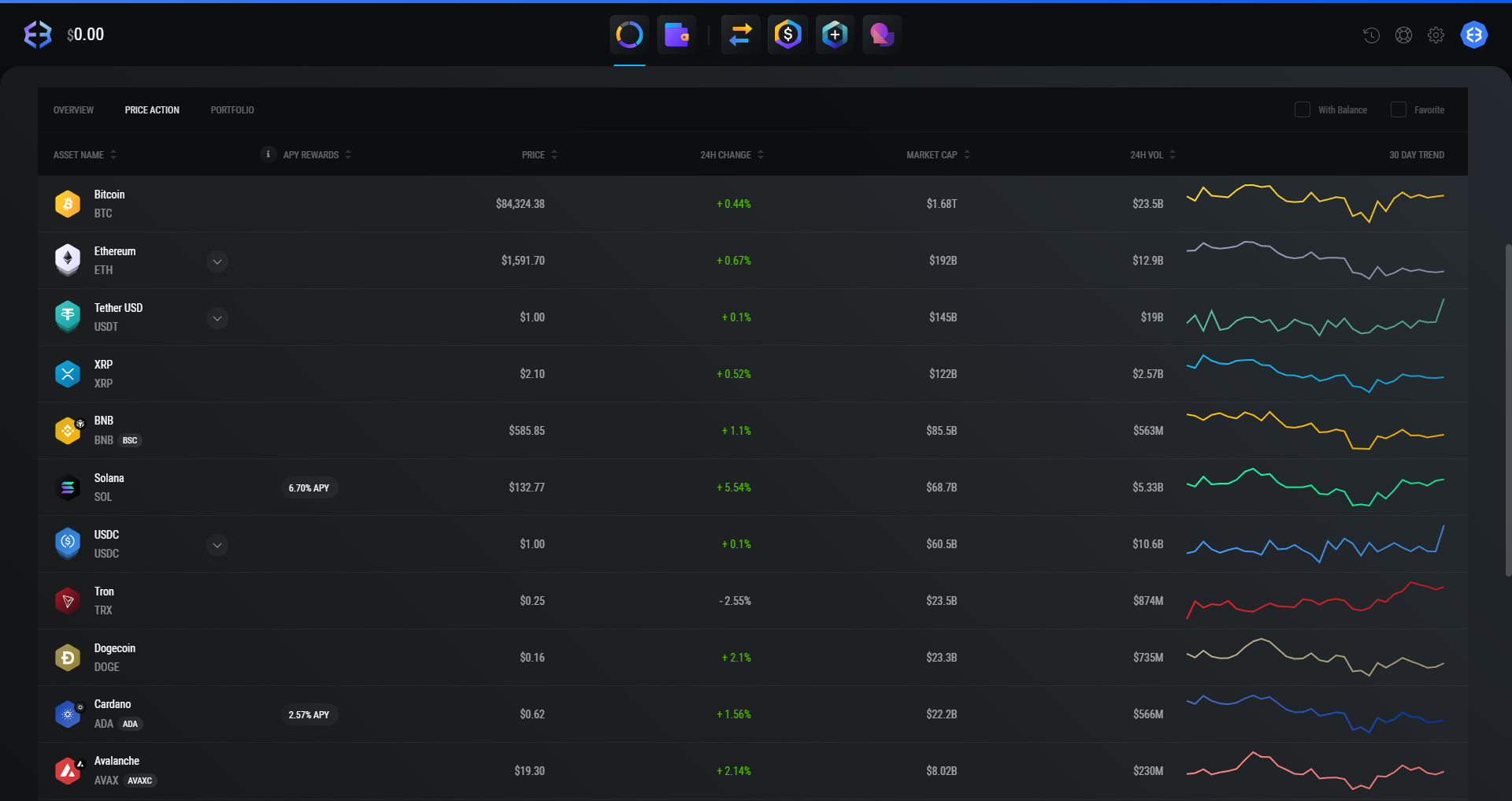The width and height of the screenshot is (1512, 801).
Task: Click Cardano's $566M 24H volume
Action: (1148, 714)
